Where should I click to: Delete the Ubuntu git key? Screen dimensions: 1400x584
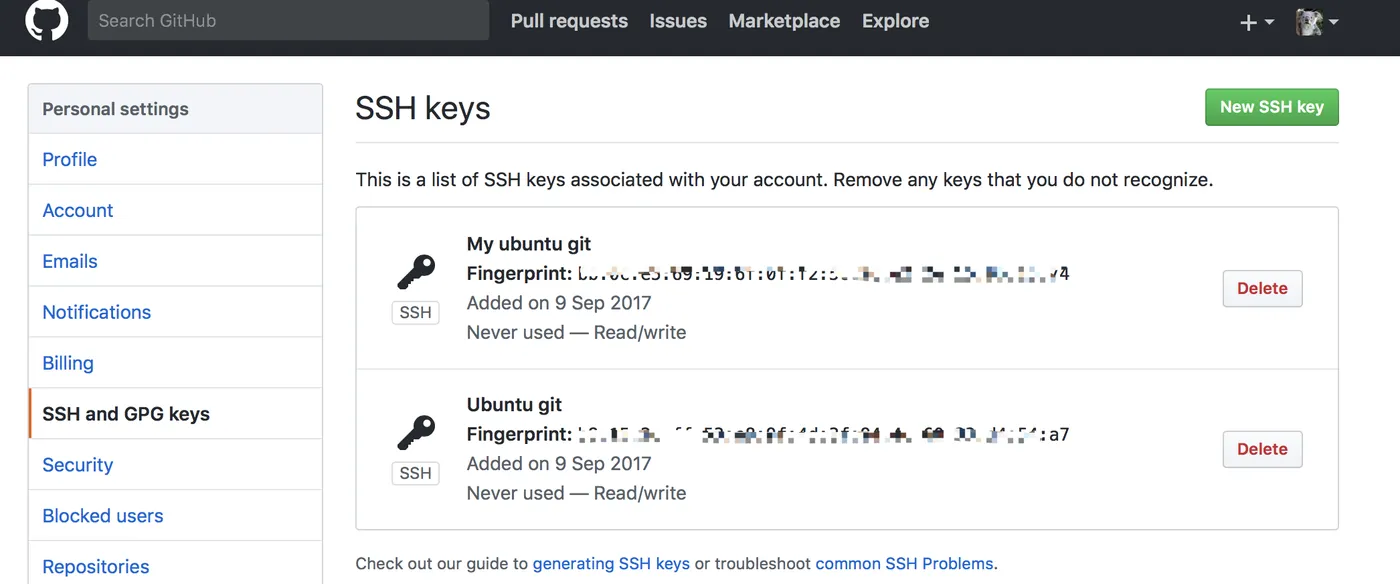tap(1262, 449)
